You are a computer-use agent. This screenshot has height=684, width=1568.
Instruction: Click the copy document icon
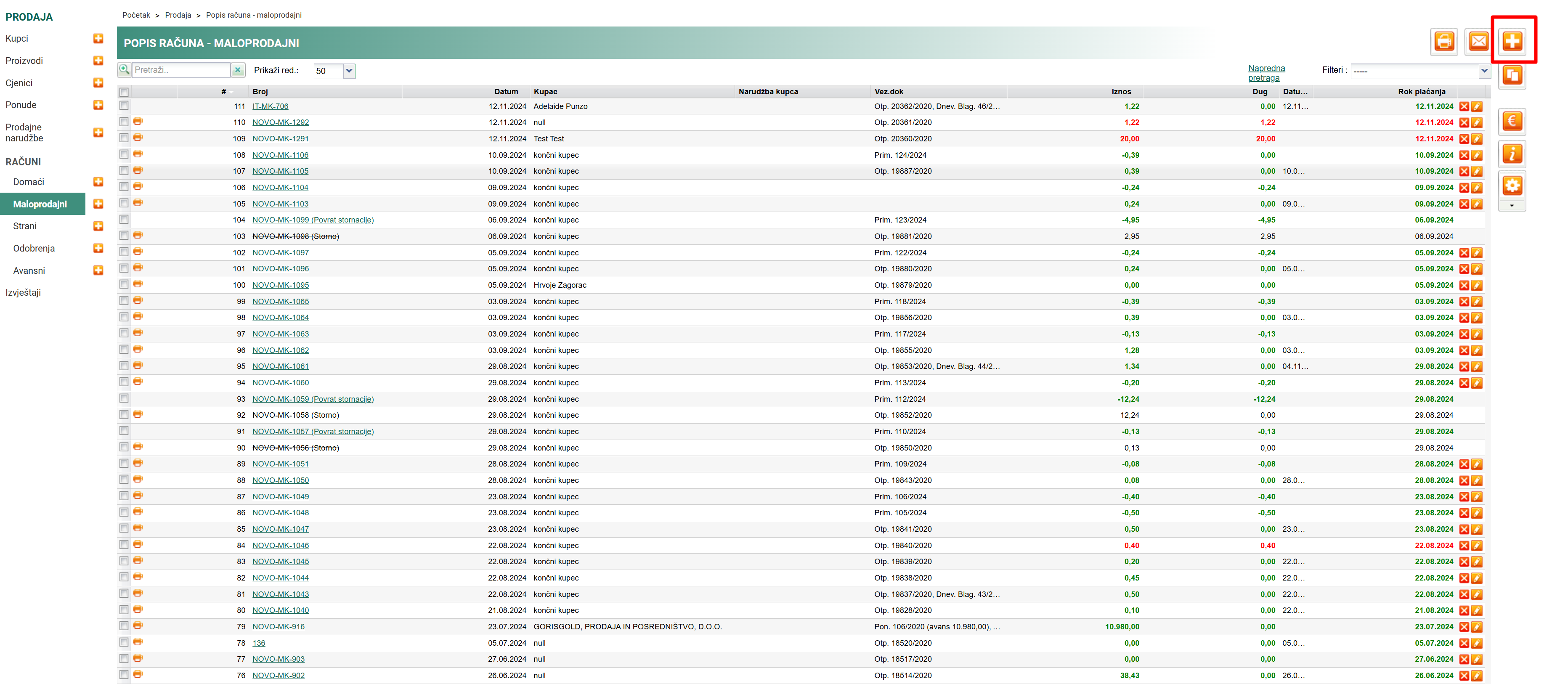coord(1512,76)
